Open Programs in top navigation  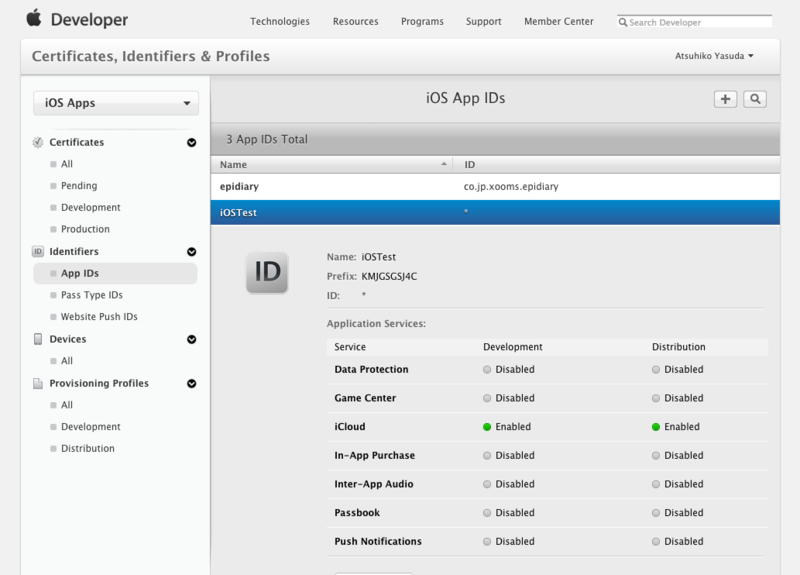coord(422,21)
